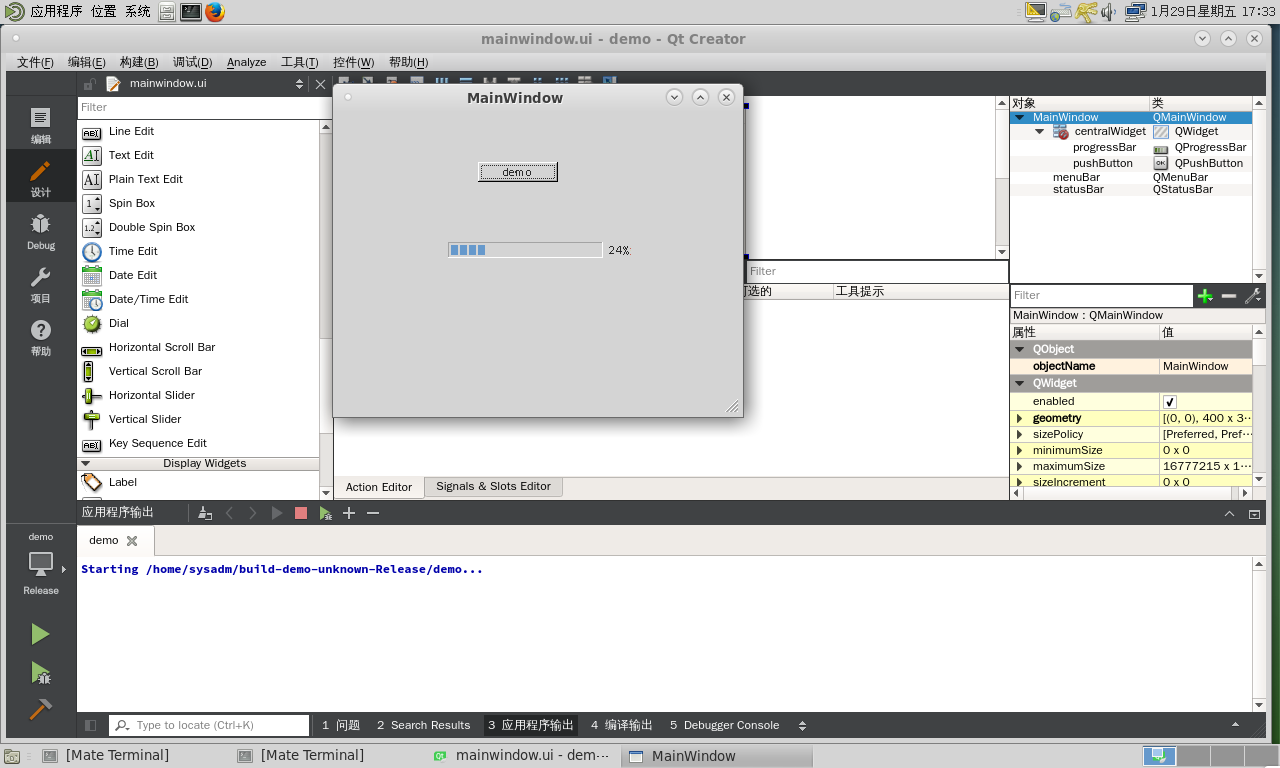This screenshot has height=768, width=1280.
Task: Open the mainwindow.ui document dropdown
Action: pyautogui.click(x=299, y=84)
